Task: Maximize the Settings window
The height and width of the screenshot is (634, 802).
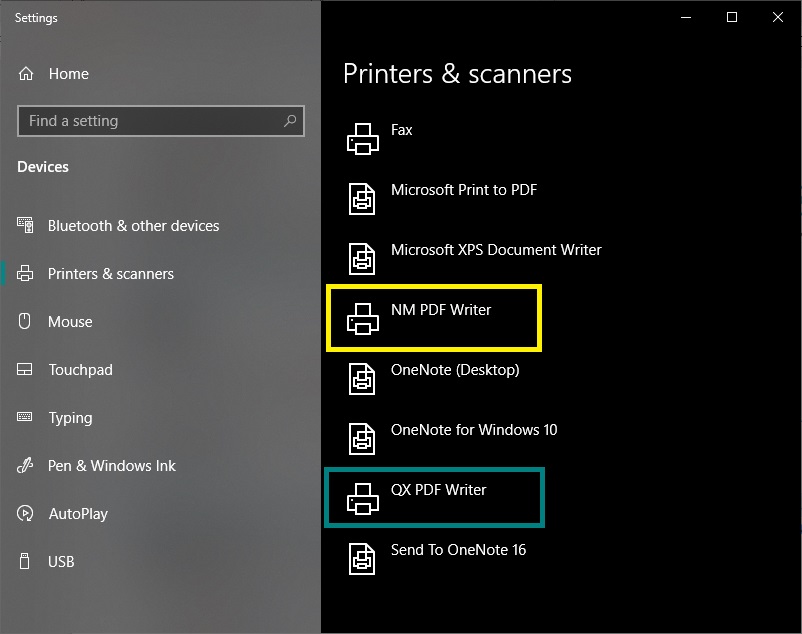Action: 732,17
